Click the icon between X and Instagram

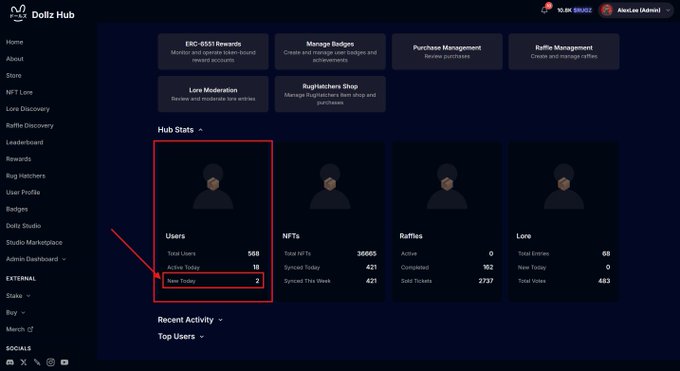37,362
